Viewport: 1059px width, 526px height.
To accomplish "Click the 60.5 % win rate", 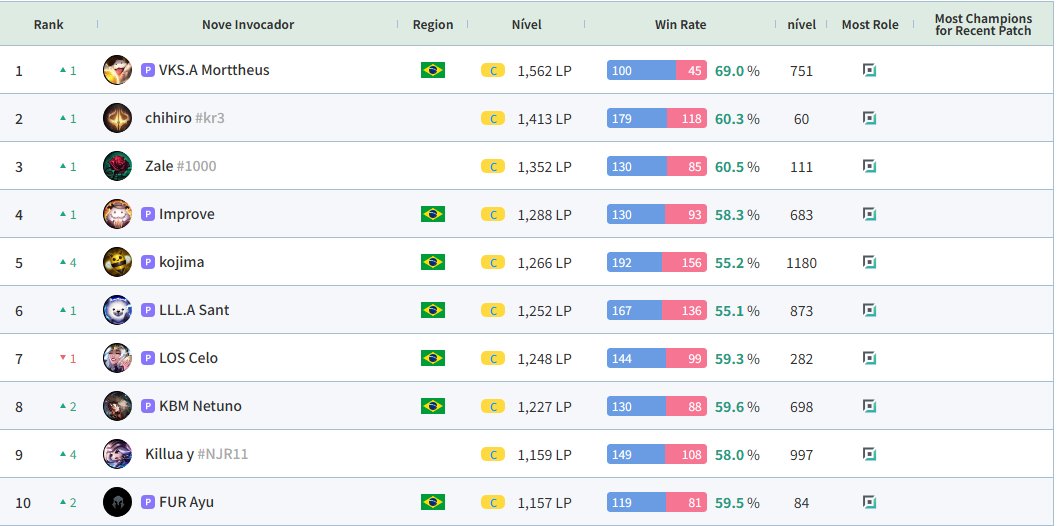I will pos(737,166).
